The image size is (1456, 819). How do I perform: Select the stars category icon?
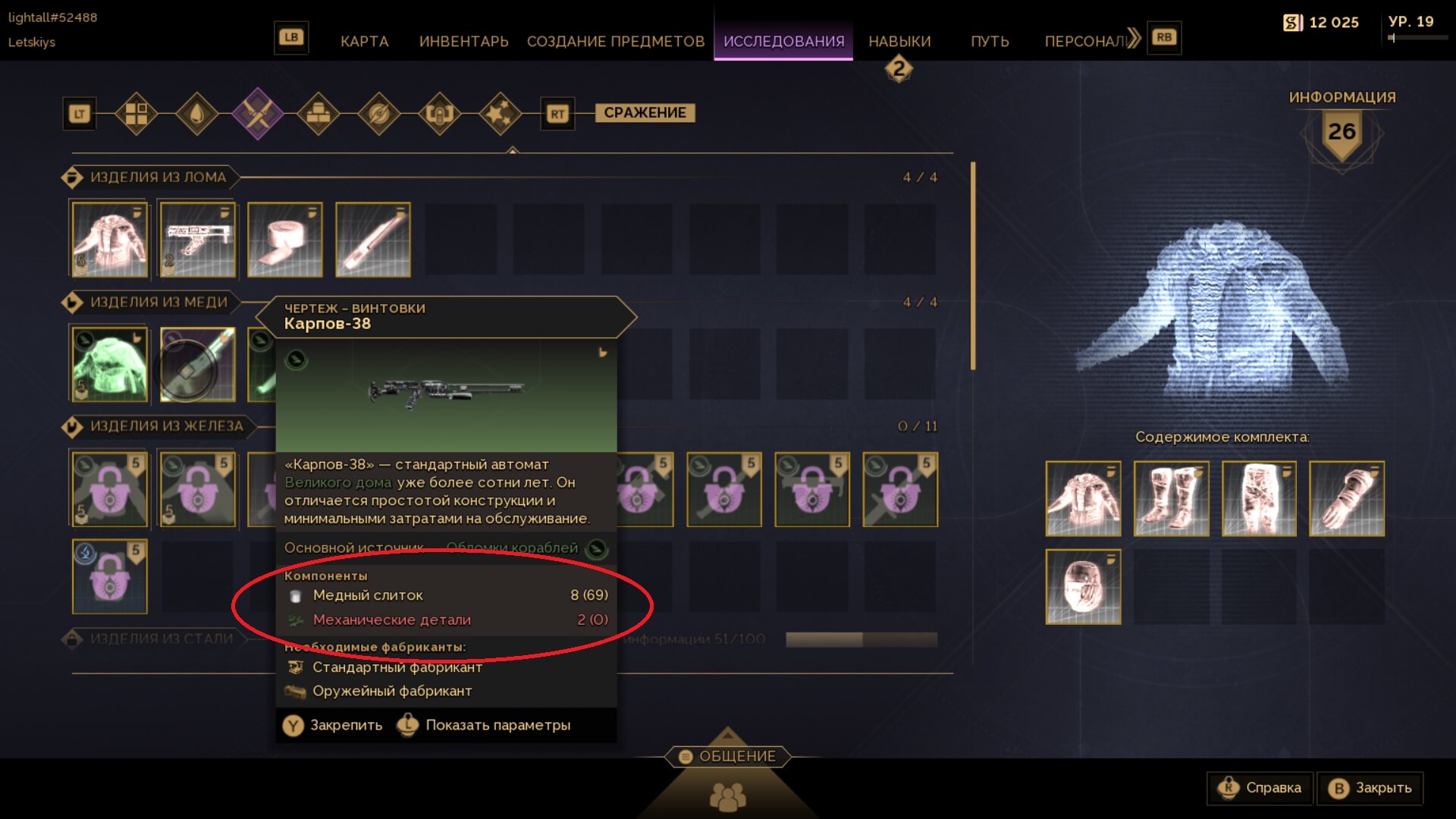tap(500, 114)
